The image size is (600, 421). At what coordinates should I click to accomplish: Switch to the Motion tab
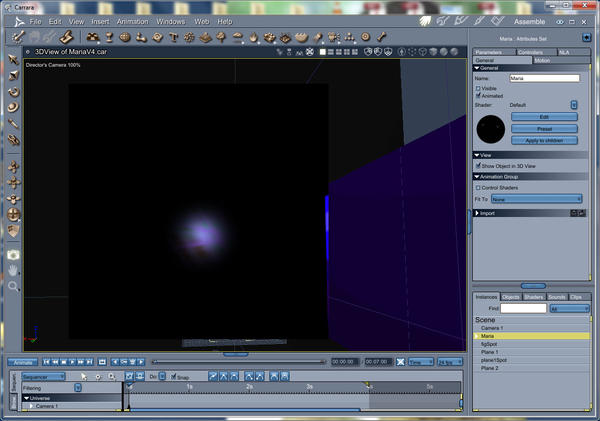pos(542,60)
